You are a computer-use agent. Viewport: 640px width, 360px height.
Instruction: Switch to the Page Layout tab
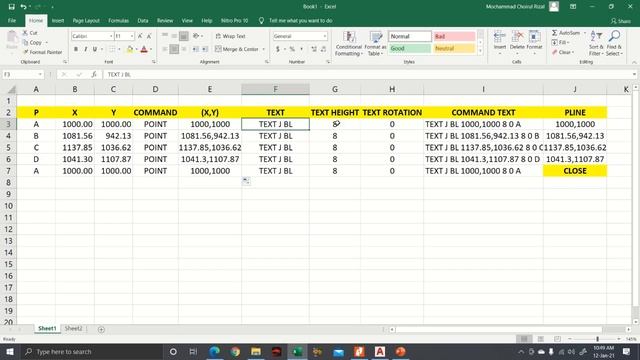click(86, 20)
